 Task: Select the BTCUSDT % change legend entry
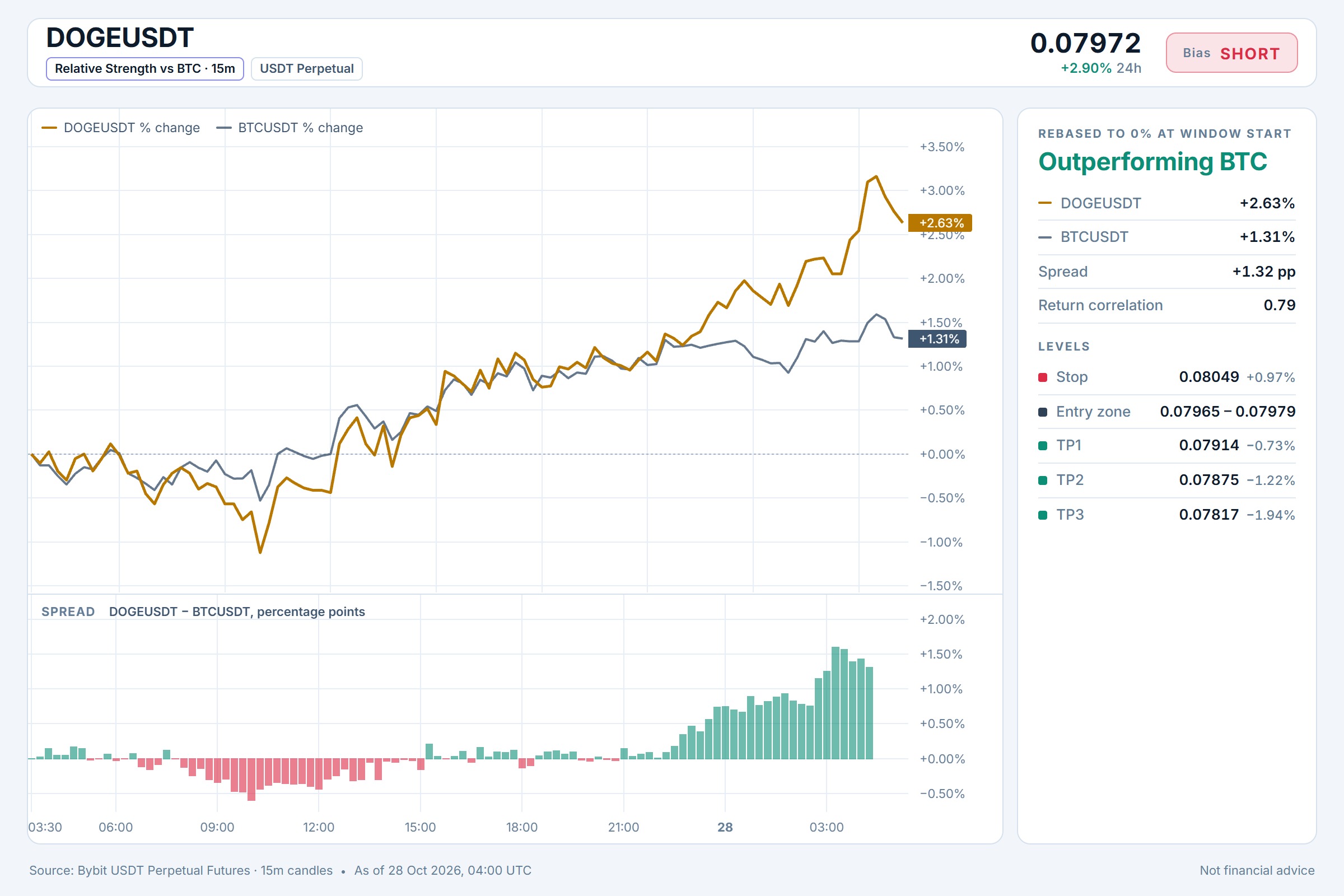[x=290, y=128]
